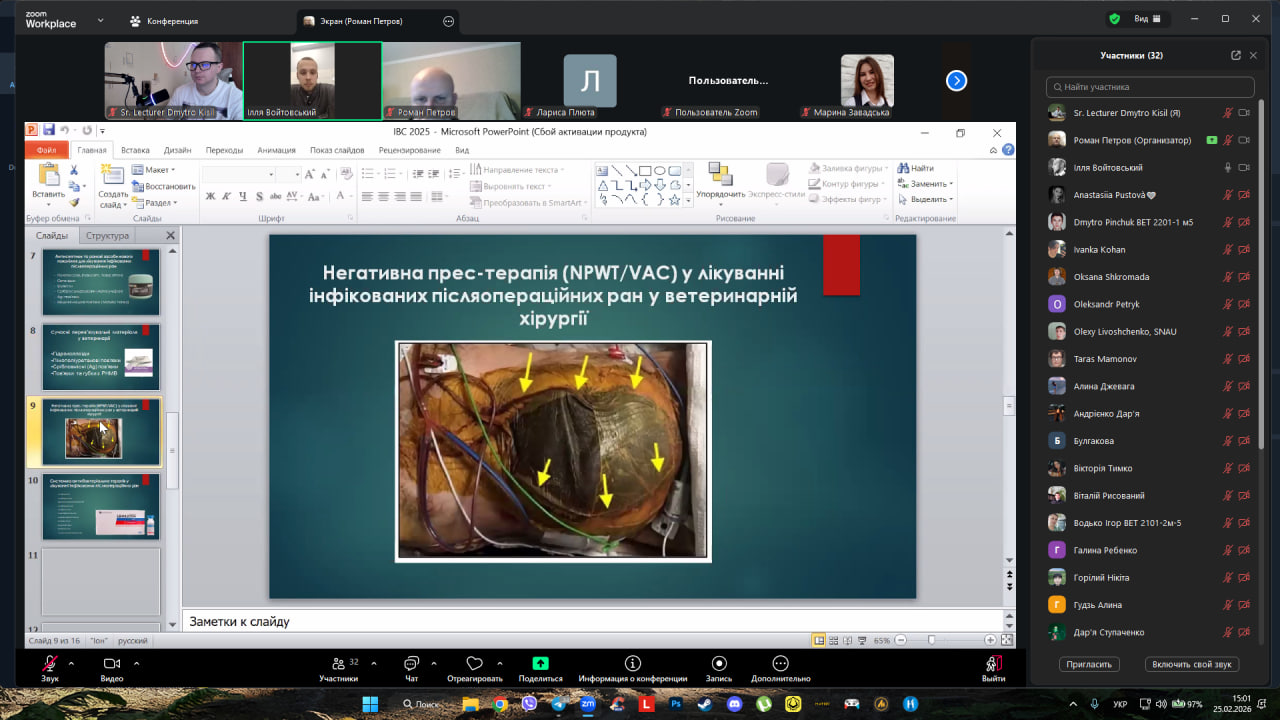Image resolution: width=1280 pixels, height=720 pixels.
Task: Open Информация о конференции info icon
Action: click(x=632, y=664)
